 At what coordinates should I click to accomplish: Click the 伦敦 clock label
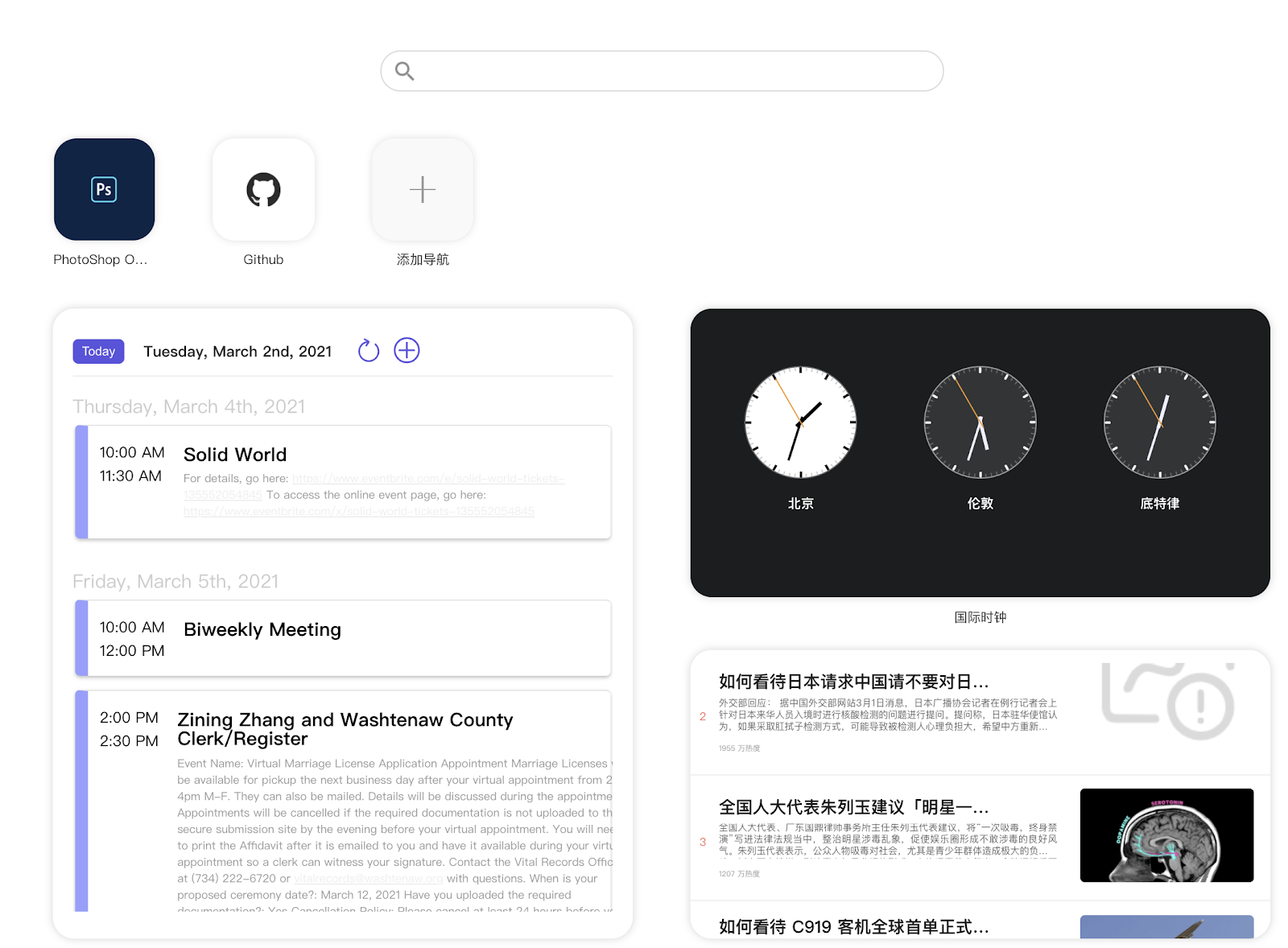(980, 504)
